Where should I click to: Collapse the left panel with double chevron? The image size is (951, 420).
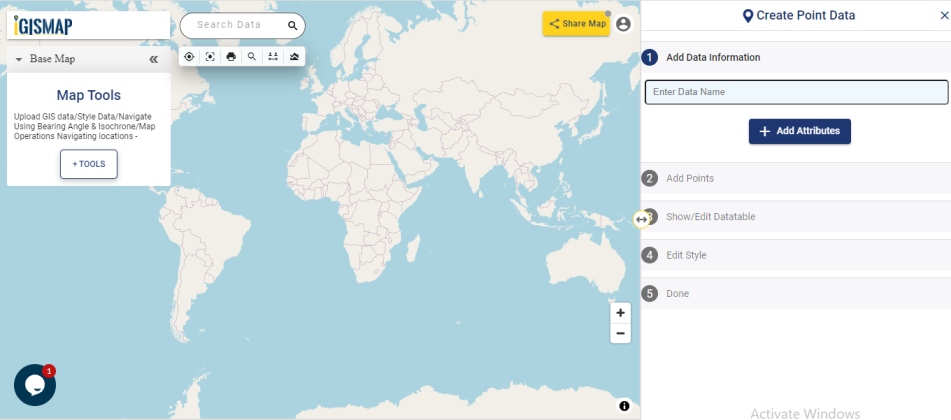tap(153, 59)
